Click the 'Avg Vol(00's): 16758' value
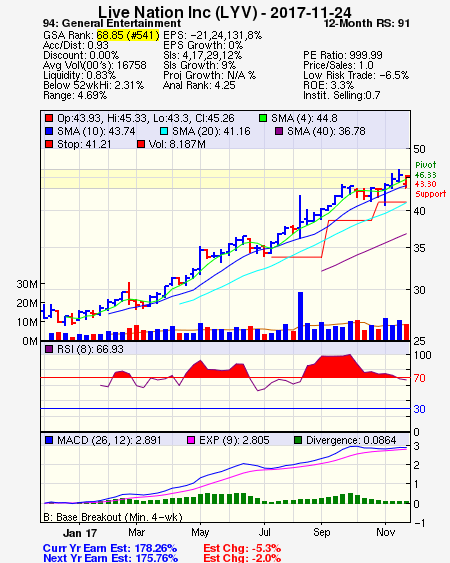This screenshot has width=450, height=563. (95, 65)
